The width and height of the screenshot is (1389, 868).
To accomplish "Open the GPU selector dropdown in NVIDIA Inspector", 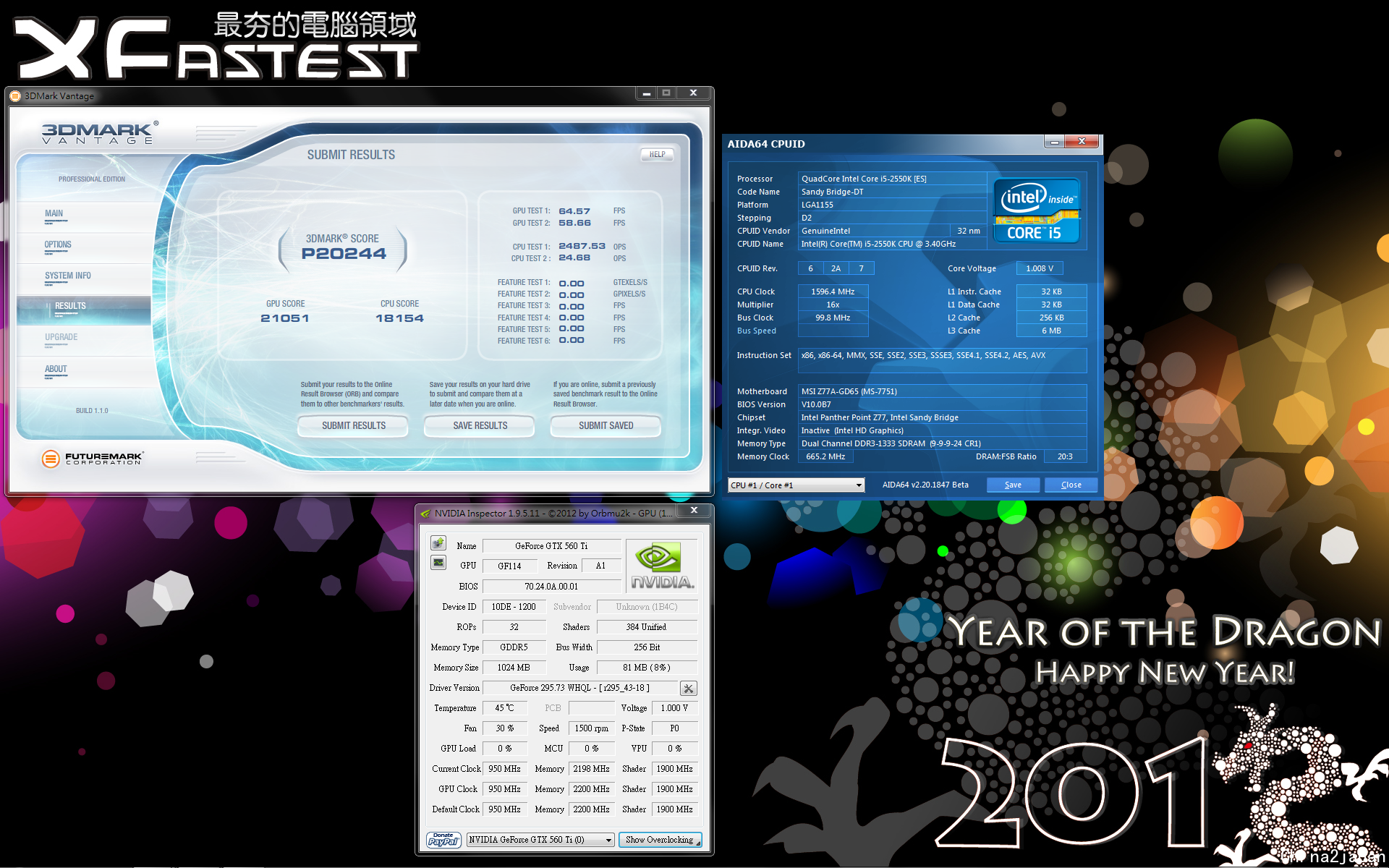I will tap(541, 840).
